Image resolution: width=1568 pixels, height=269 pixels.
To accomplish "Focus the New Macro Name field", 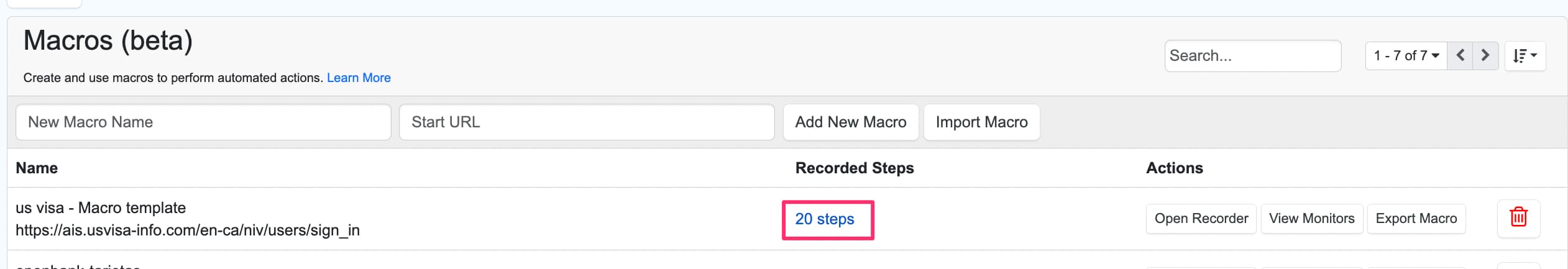I will [x=203, y=122].
